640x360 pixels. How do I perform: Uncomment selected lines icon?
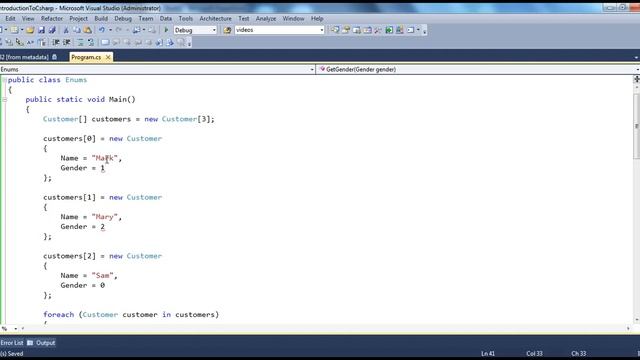click(x=91, y=42)
